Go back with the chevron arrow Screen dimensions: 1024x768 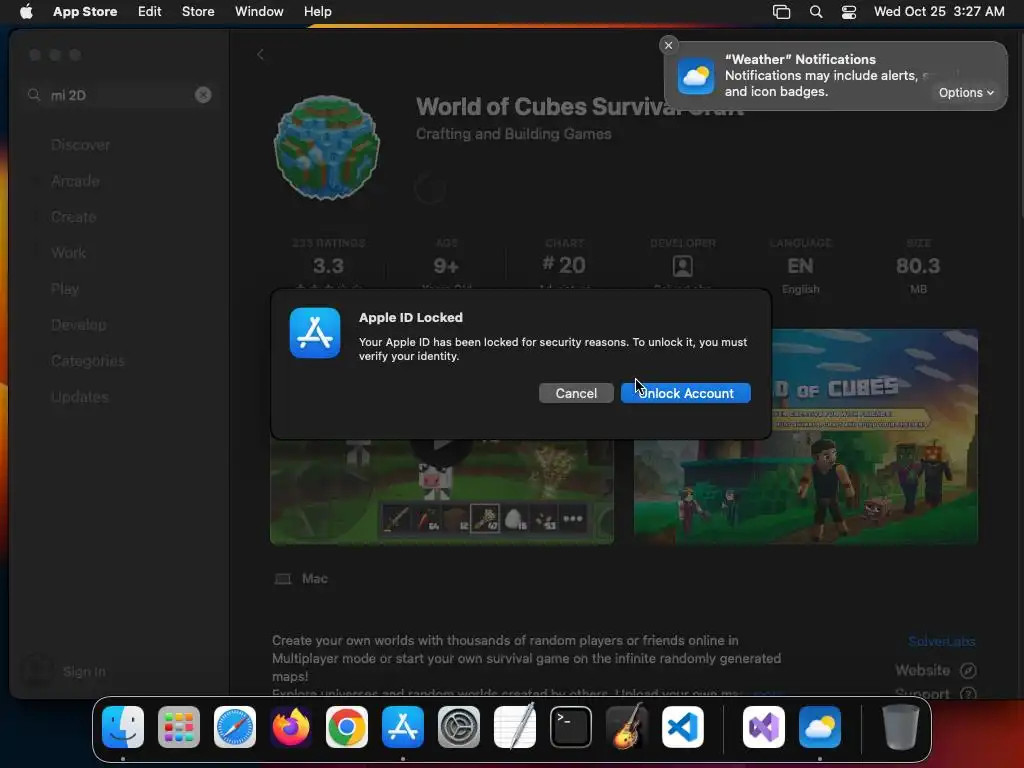(261, 55)
